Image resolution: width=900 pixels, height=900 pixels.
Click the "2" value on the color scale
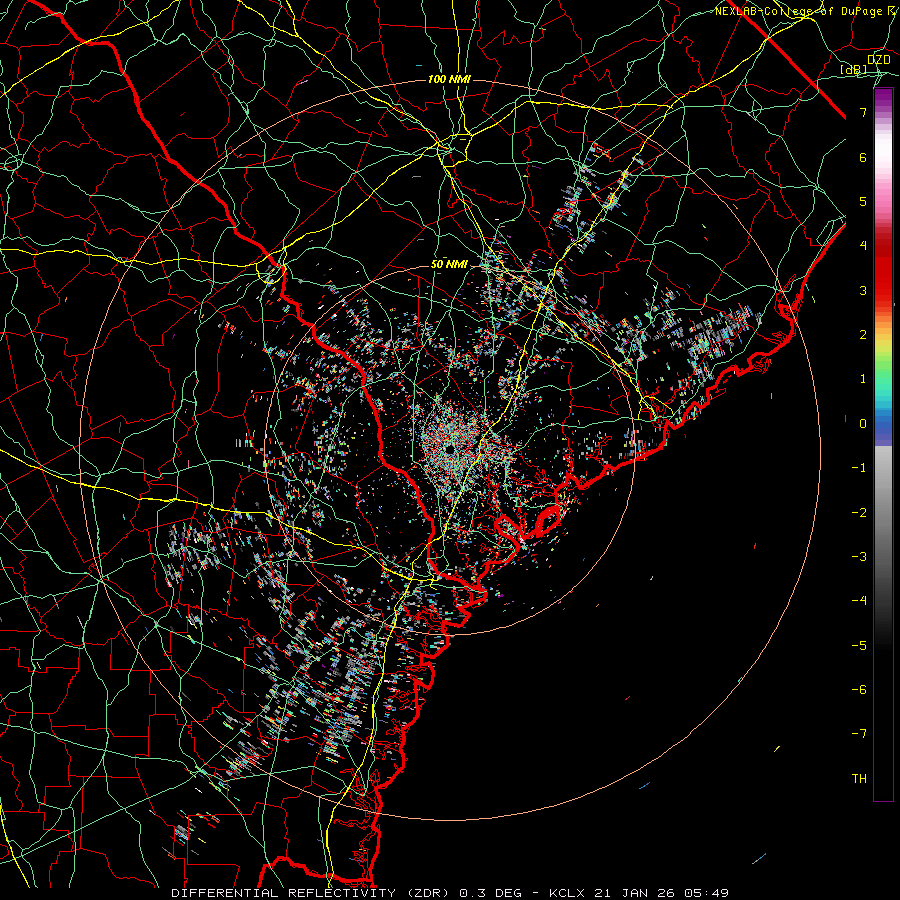coord(863,335)
